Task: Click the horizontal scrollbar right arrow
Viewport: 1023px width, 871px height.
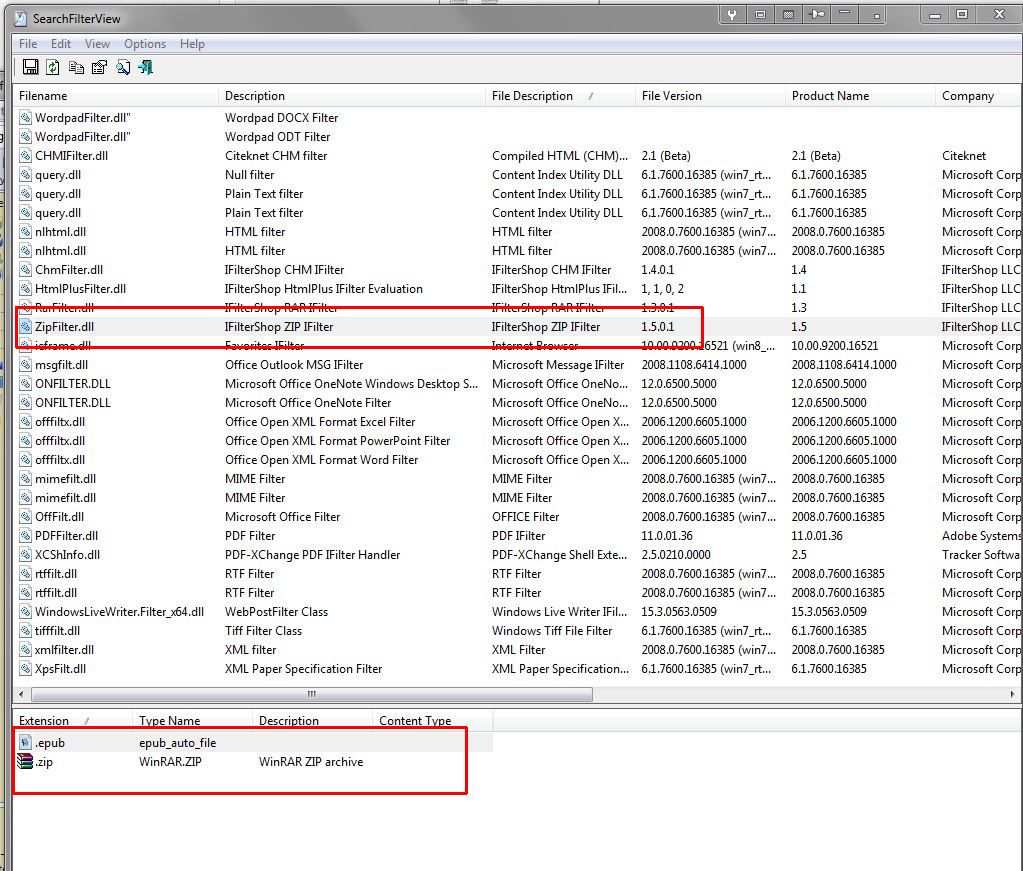Action: (1013, 694)
